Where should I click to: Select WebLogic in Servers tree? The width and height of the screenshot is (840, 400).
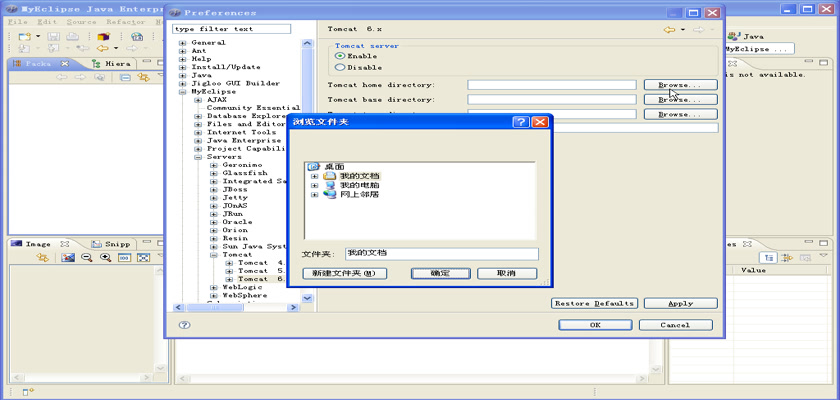242,287
